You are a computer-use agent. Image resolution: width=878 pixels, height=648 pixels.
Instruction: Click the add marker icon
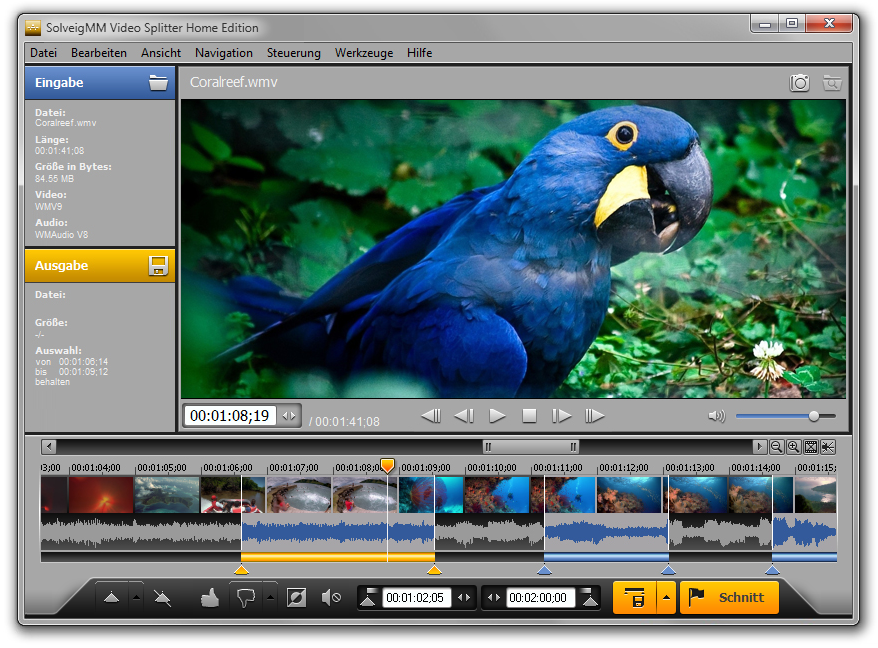[x=111, y=598]
